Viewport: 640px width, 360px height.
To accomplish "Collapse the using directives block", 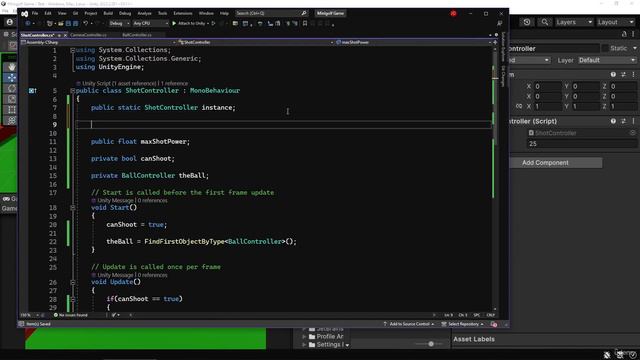I will click(x=72, y=50).
